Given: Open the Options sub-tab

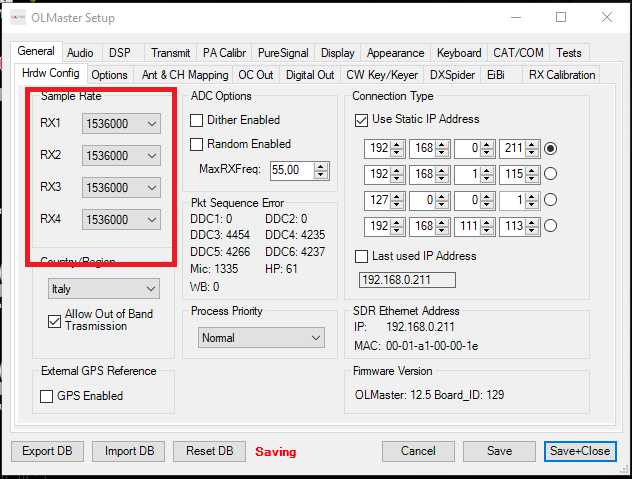Looking at the screenshot, I should pyautogui.click(x=109, y=75).
